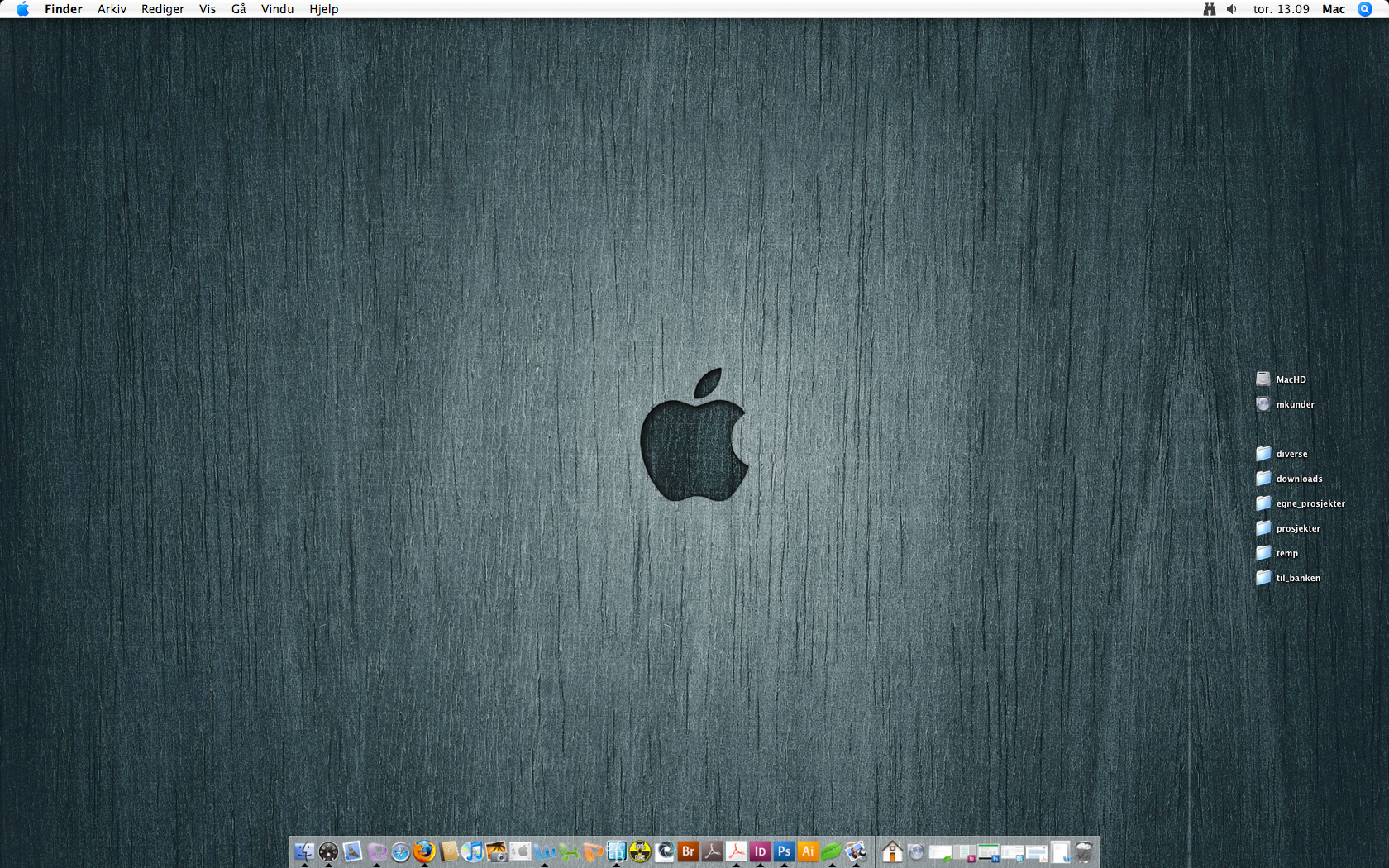Open Adobe Bridge (Br) in the Dock
The width and height of the screenshot is (1389, 868).
pos(688,851)
